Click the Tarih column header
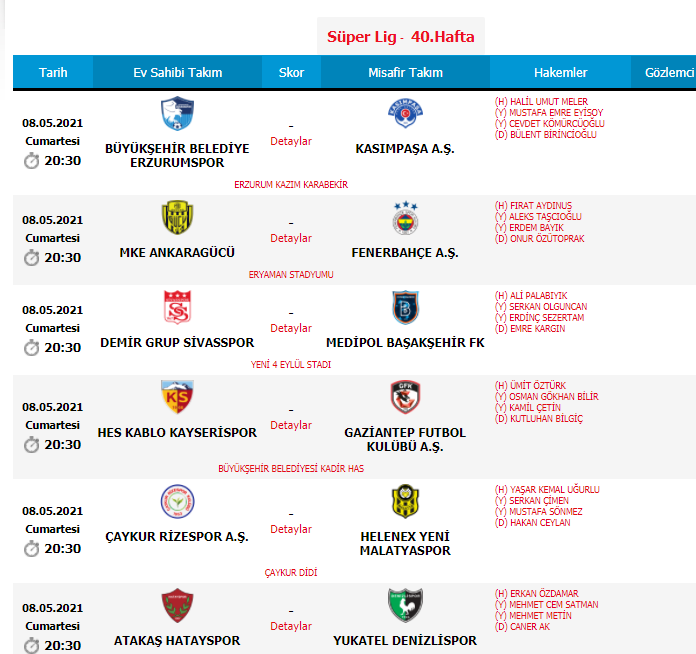The image size is (696, 654). [53, 73]
